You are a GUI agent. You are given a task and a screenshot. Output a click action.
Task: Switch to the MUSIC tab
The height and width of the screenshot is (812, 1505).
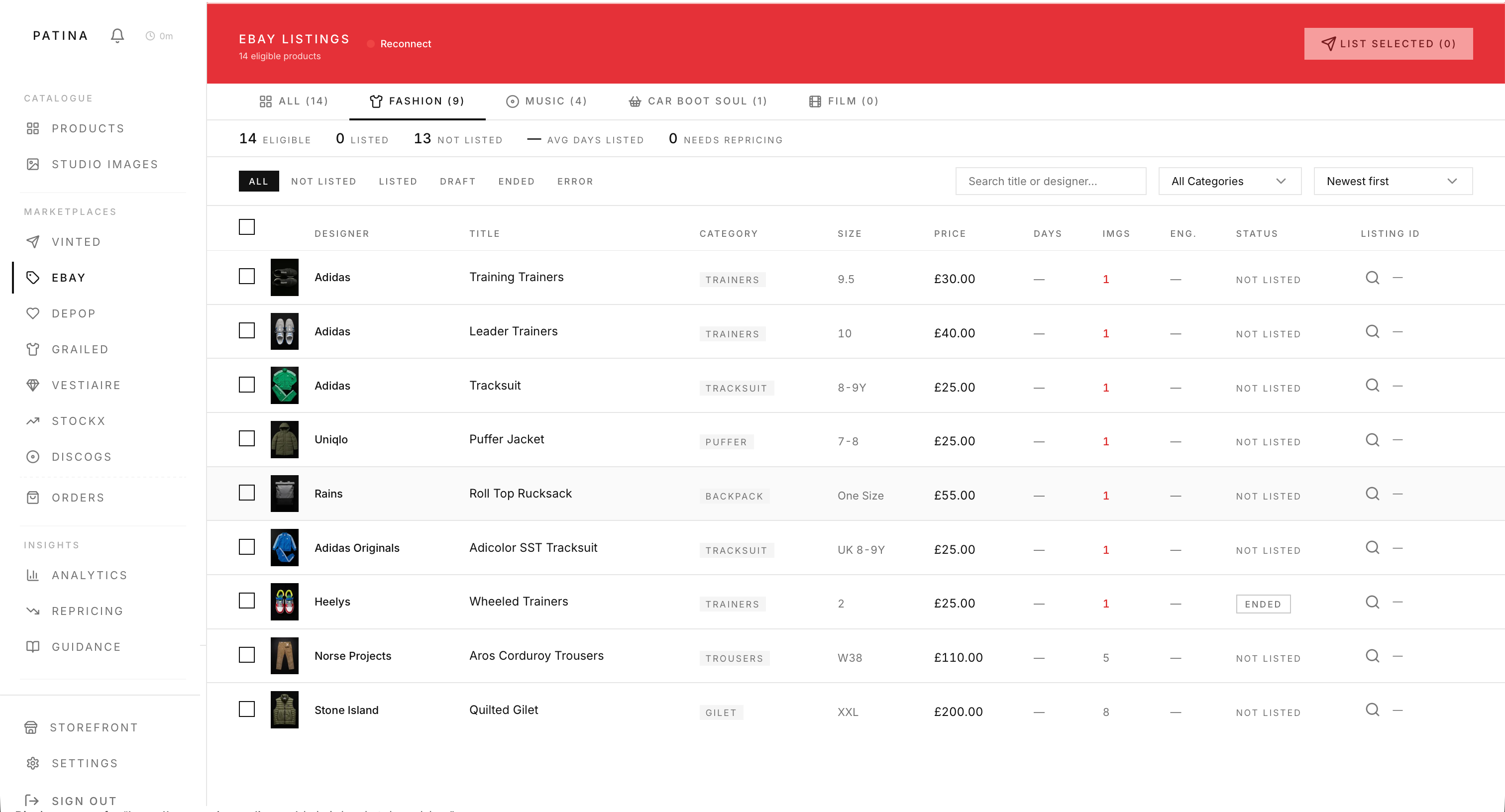(x=546, y=101)
